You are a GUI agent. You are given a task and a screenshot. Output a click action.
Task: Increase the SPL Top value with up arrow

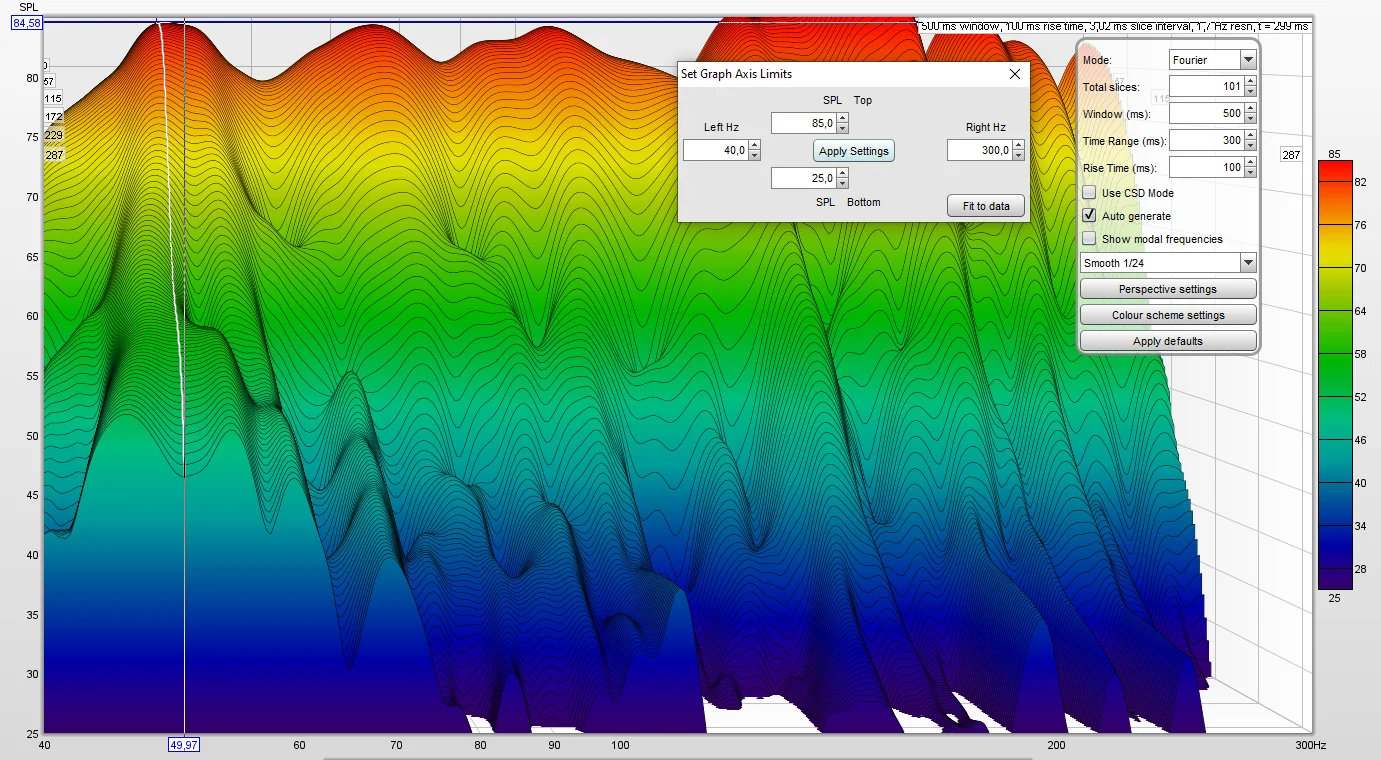coord(842,118)
